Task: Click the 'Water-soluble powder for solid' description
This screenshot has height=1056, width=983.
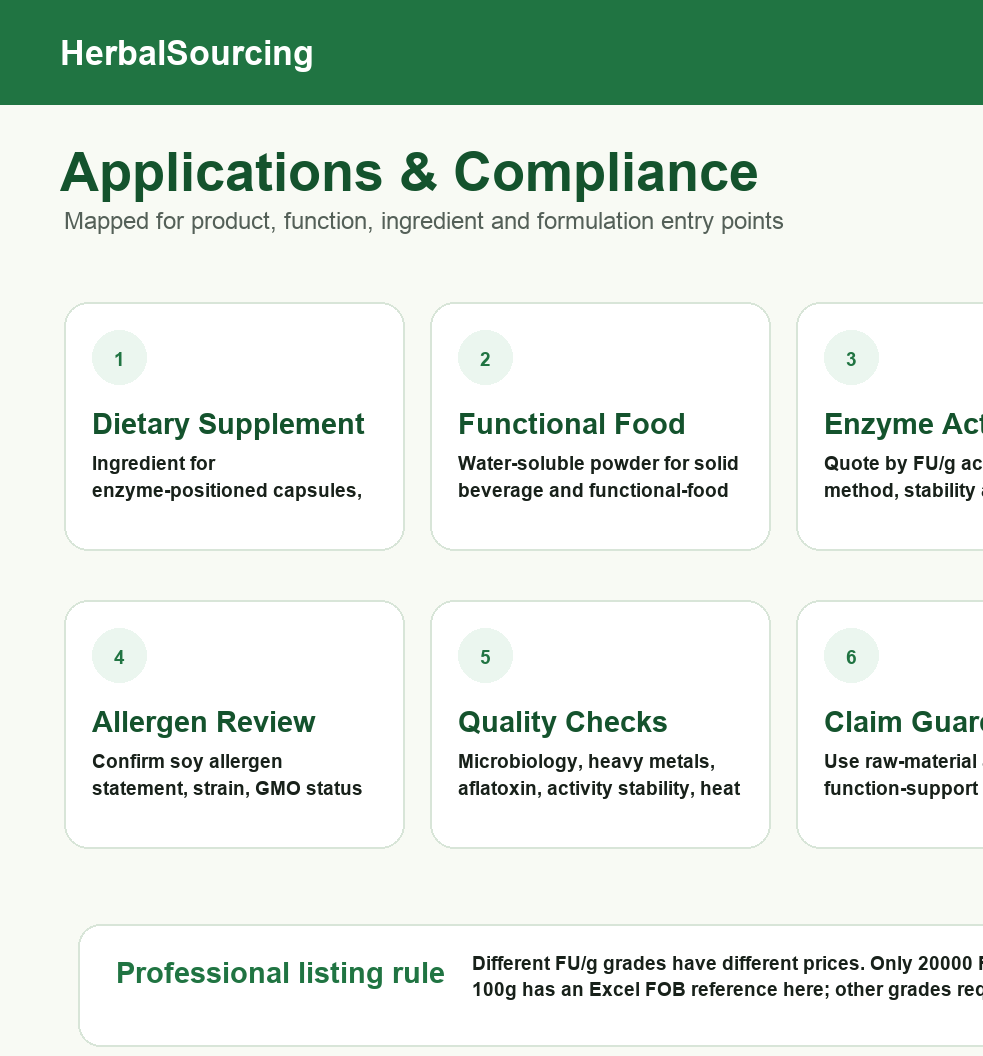Action: point(598,477)
